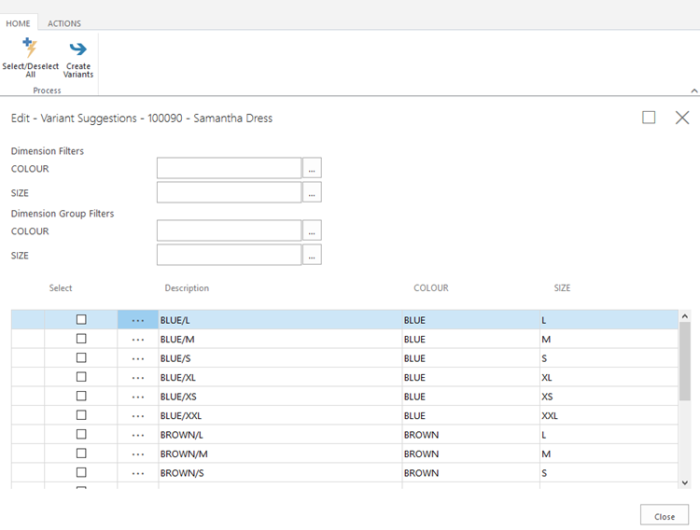Open lookup for Dimension Filters COLOUR
700x530 pixels.
click(x=313, y=169)
